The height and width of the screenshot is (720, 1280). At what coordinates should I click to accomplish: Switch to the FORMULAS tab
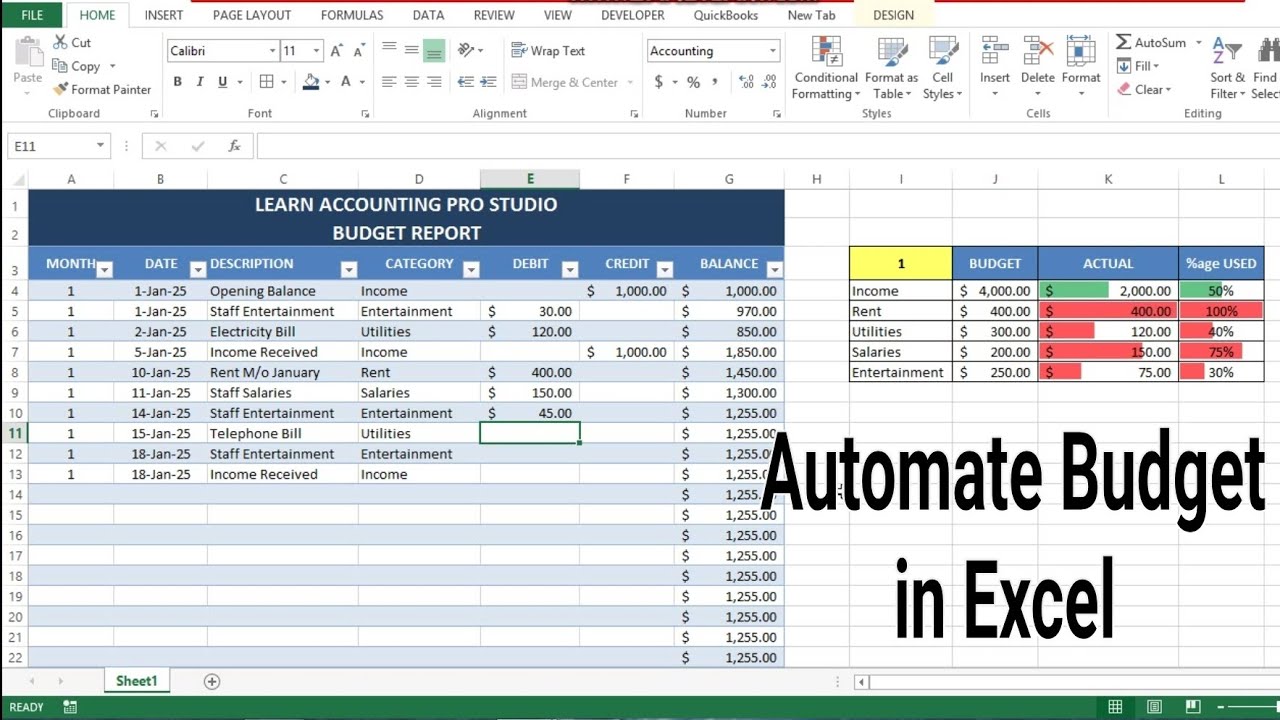click(x=352, y=15)
